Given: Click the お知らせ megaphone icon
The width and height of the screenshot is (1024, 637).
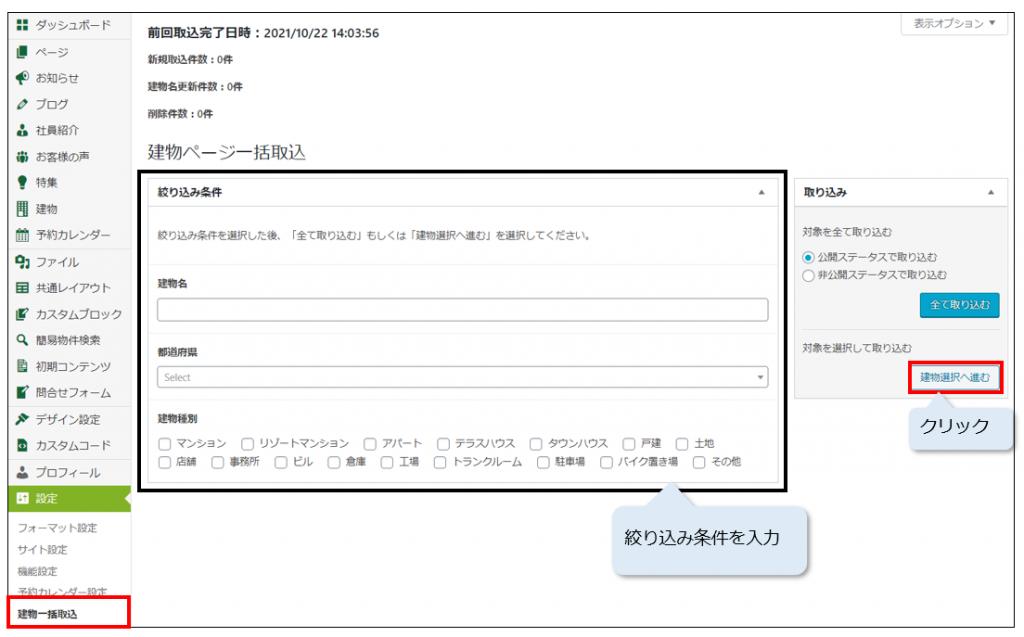Looking at the screenshot, I should click(22, 78).
